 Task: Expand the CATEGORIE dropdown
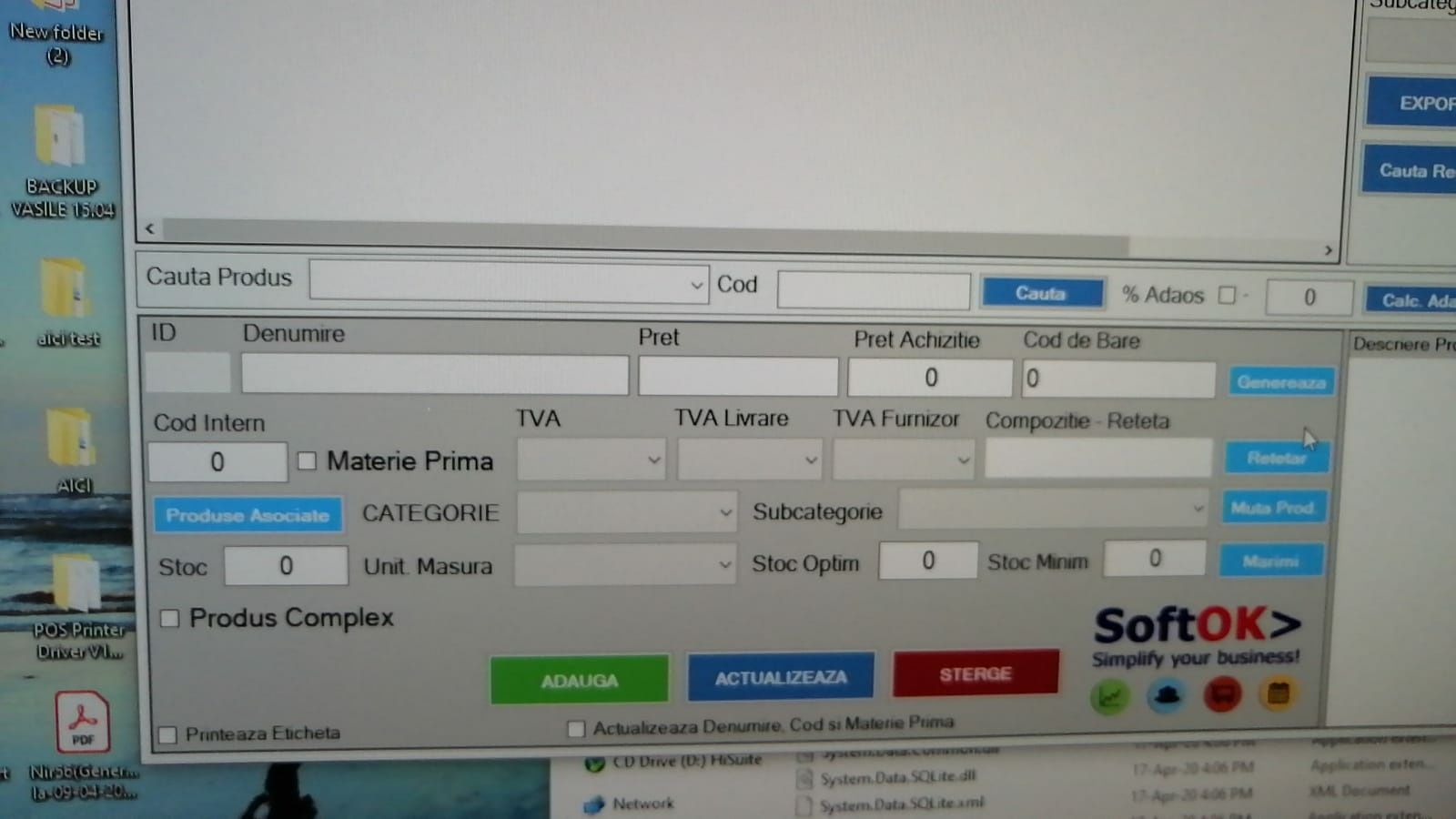627,512
